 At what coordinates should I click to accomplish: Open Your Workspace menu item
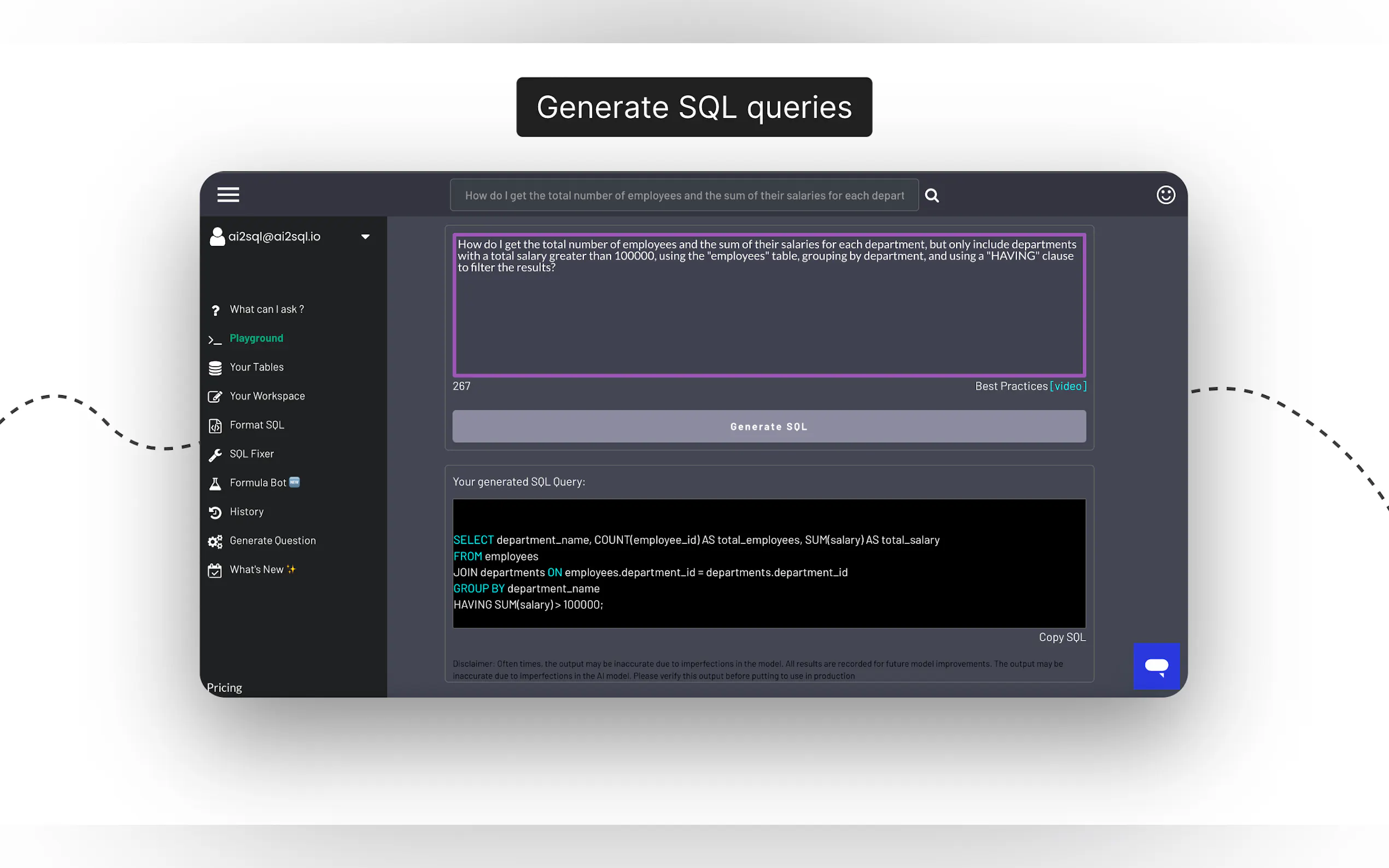coord(267,396)
